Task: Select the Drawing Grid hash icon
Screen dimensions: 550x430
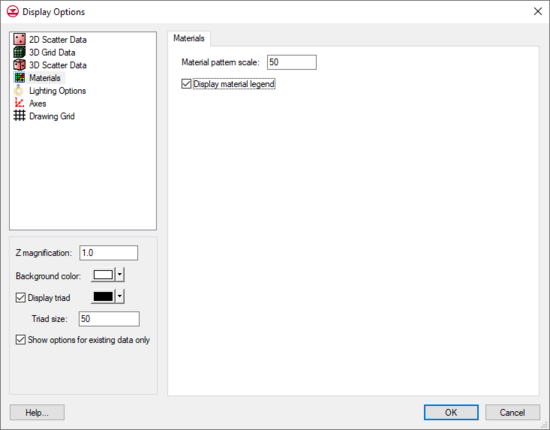Action: 19,116
